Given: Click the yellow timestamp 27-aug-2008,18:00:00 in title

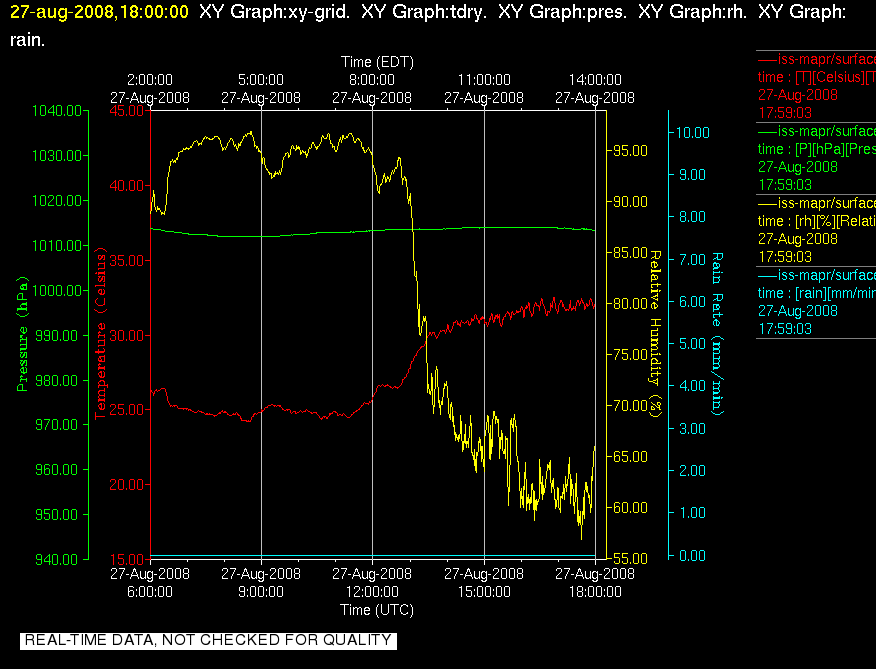Looking at the screenshot, I should (x=99, y=12).
